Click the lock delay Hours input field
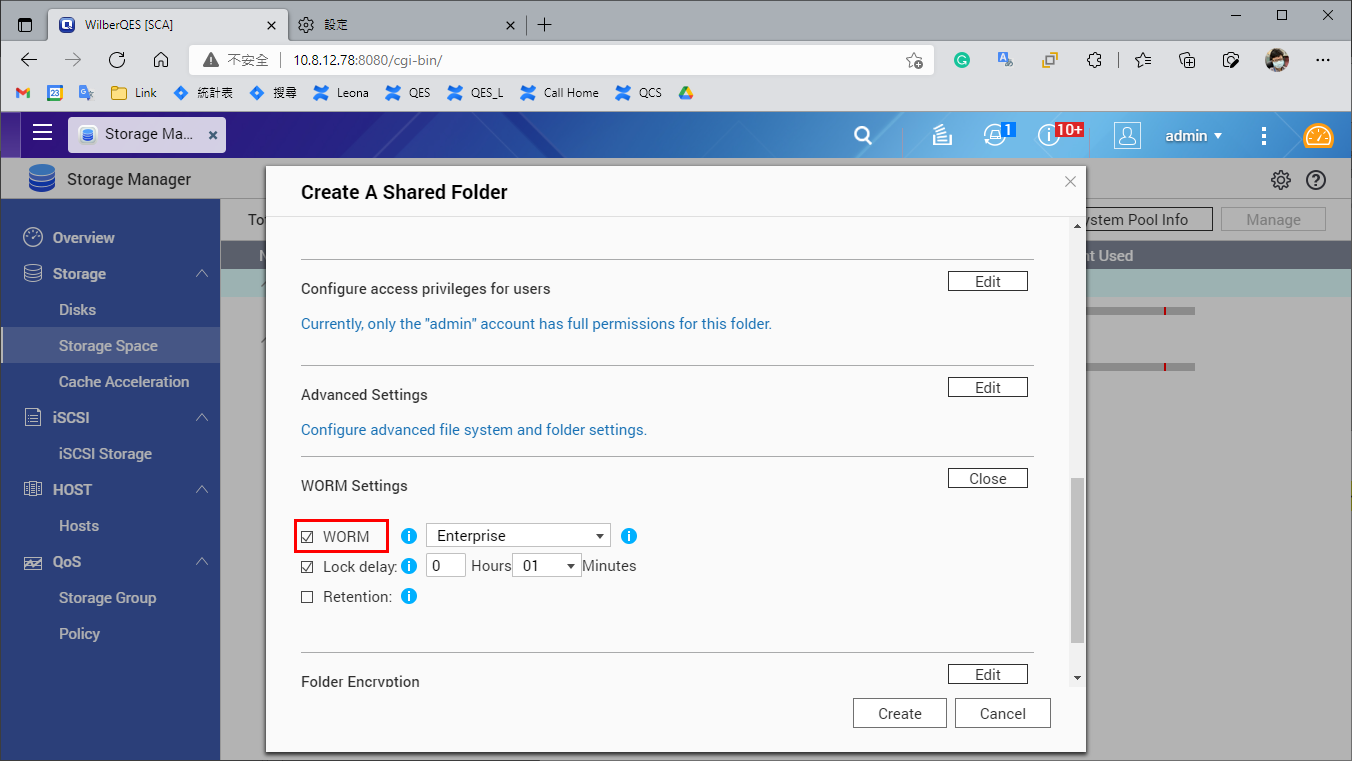This screenshot has width=1352, height=761. (445, 566)
